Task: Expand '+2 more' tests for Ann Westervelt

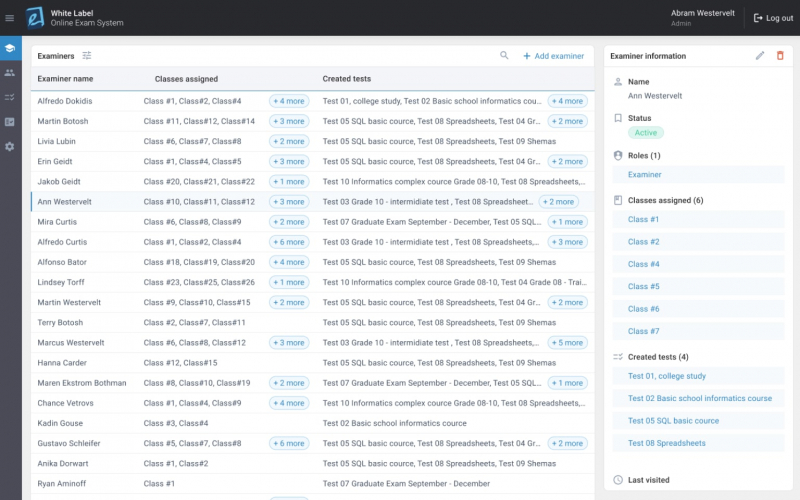Action: pos(559,202)
